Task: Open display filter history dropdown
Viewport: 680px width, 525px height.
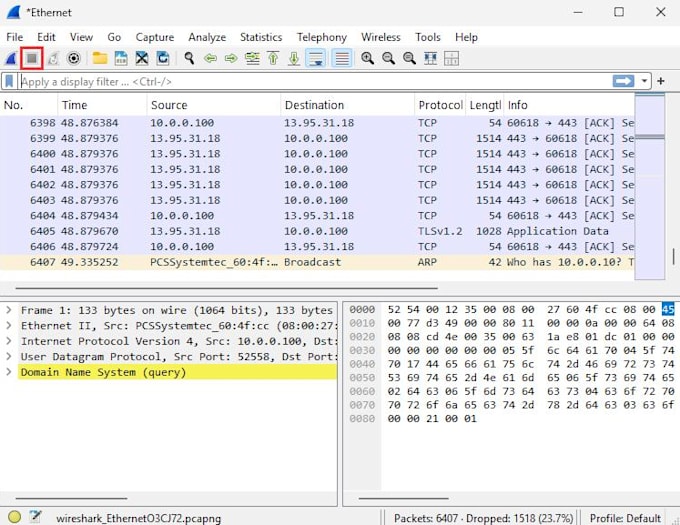Action: (644, 81)
